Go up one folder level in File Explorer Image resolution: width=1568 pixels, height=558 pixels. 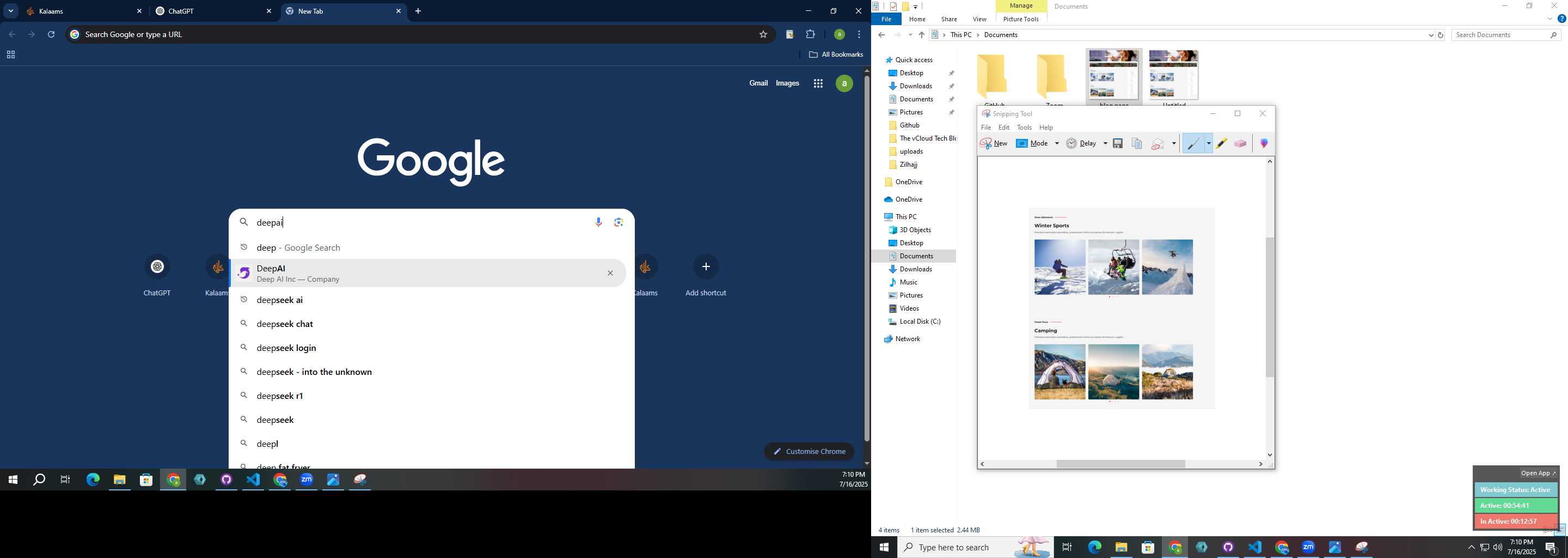pos(922,35)
